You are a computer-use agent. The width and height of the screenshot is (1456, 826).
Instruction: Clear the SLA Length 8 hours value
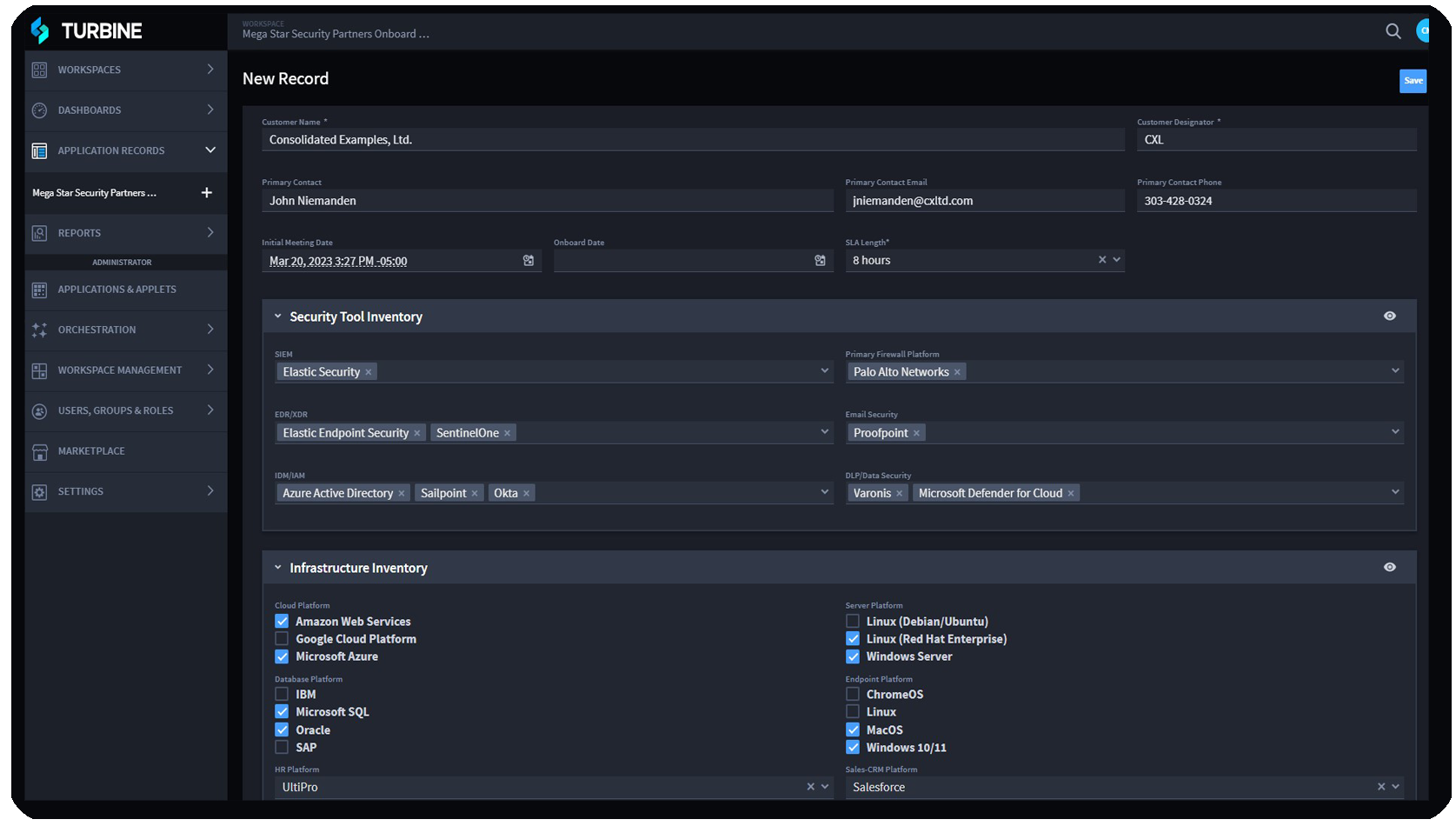pos(1102,259)
